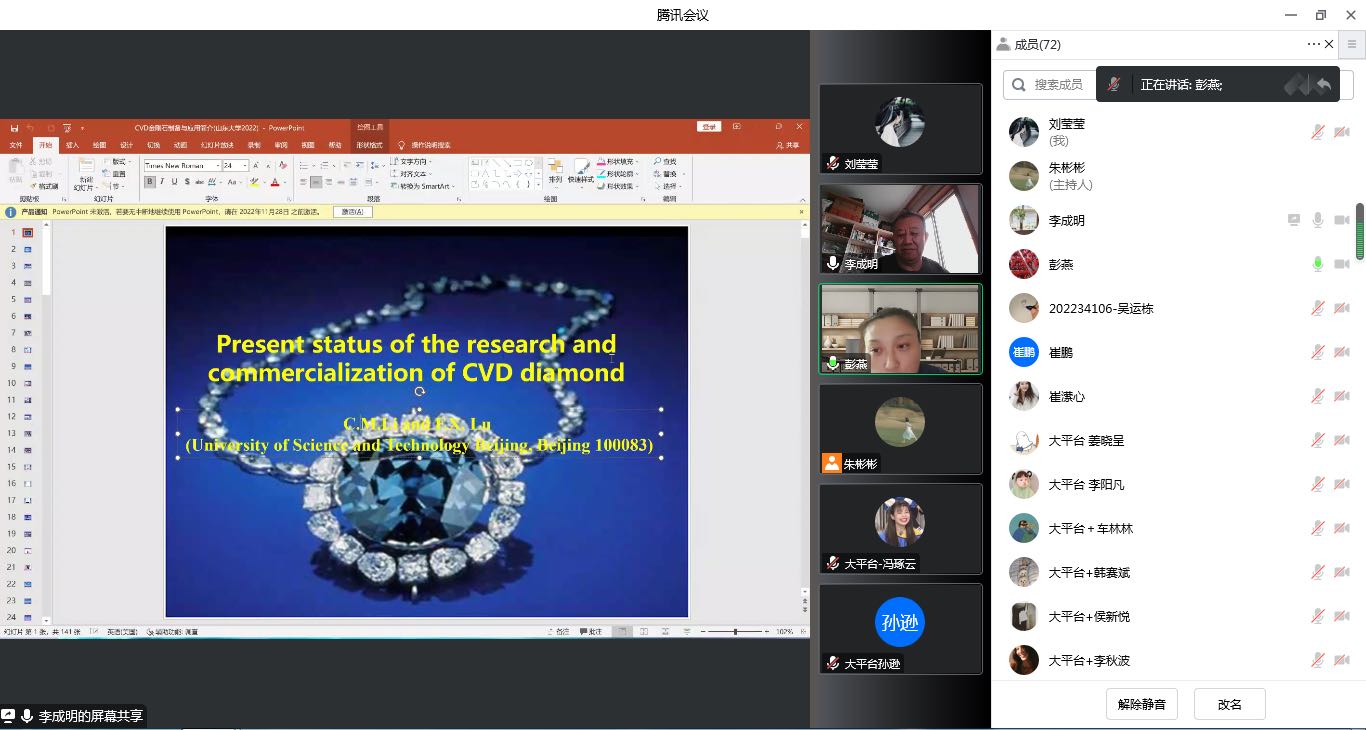Toggle camera for 刘莹莹 in member list

tap(1341, 132)
